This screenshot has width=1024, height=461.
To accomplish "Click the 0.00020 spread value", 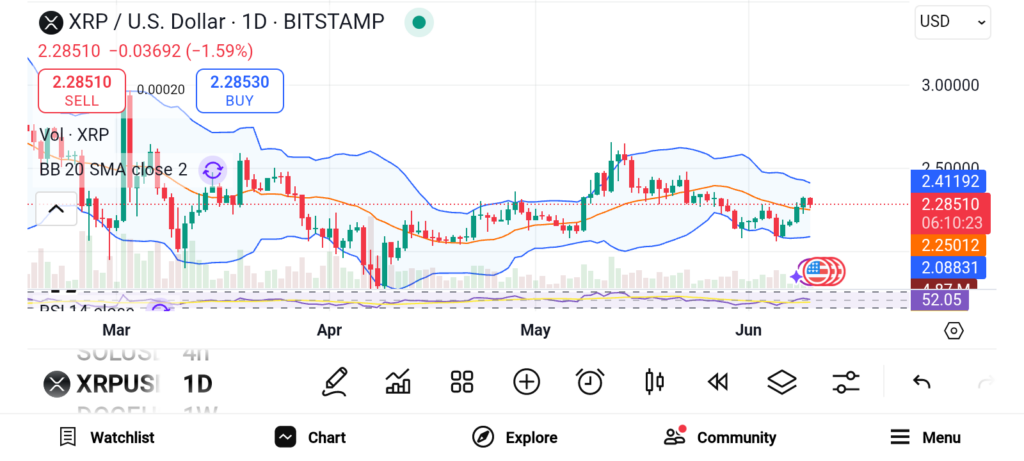I will point(161,90).
